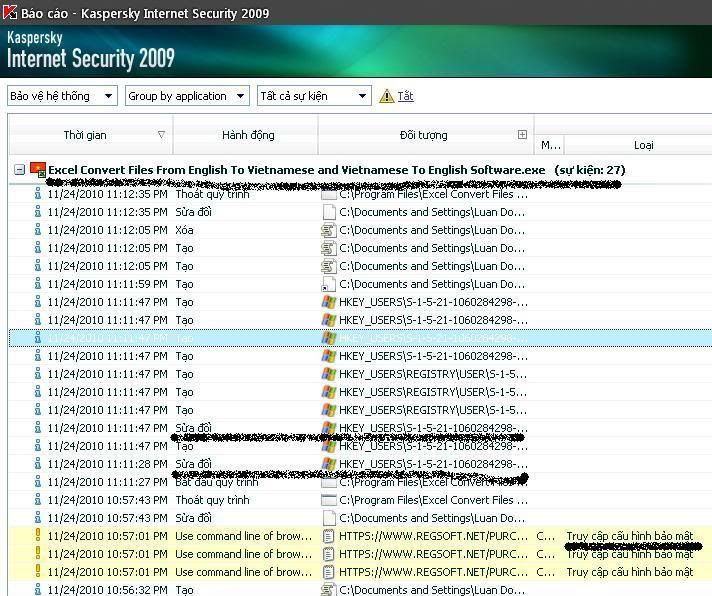Click the info icon of the highlighted selected row

tap(38, 338)
